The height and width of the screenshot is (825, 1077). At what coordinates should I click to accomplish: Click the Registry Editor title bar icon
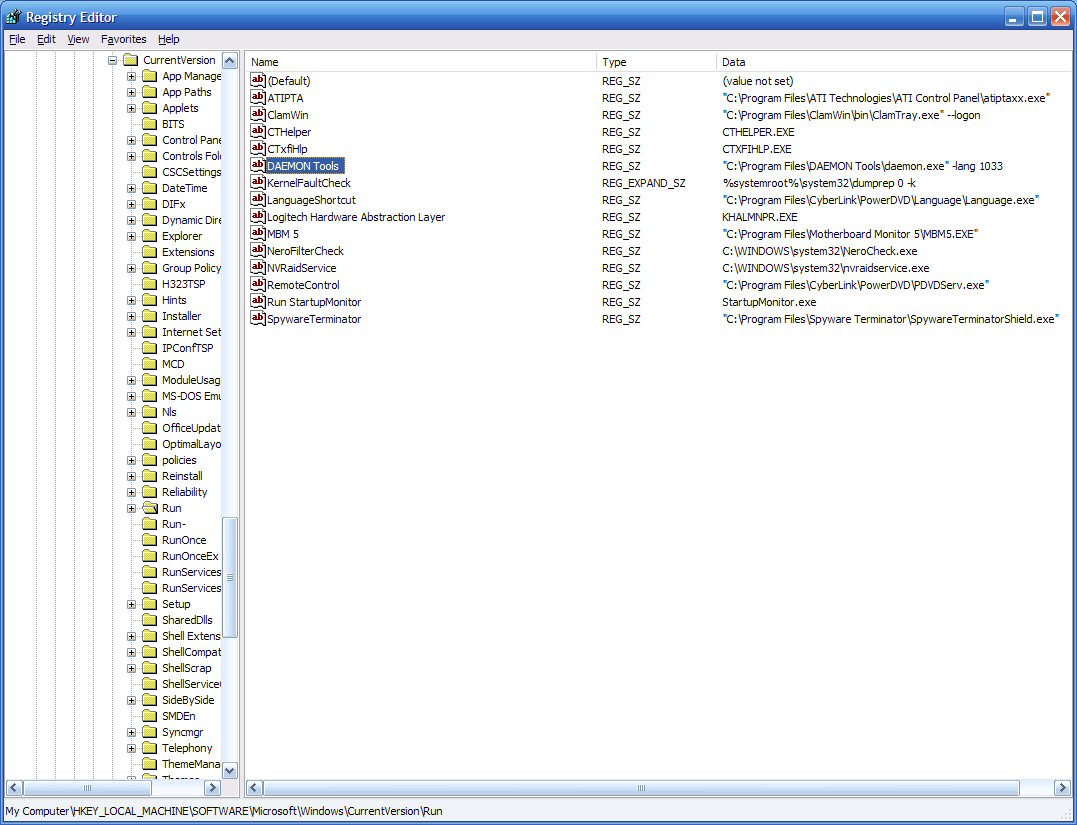point(13,16)
